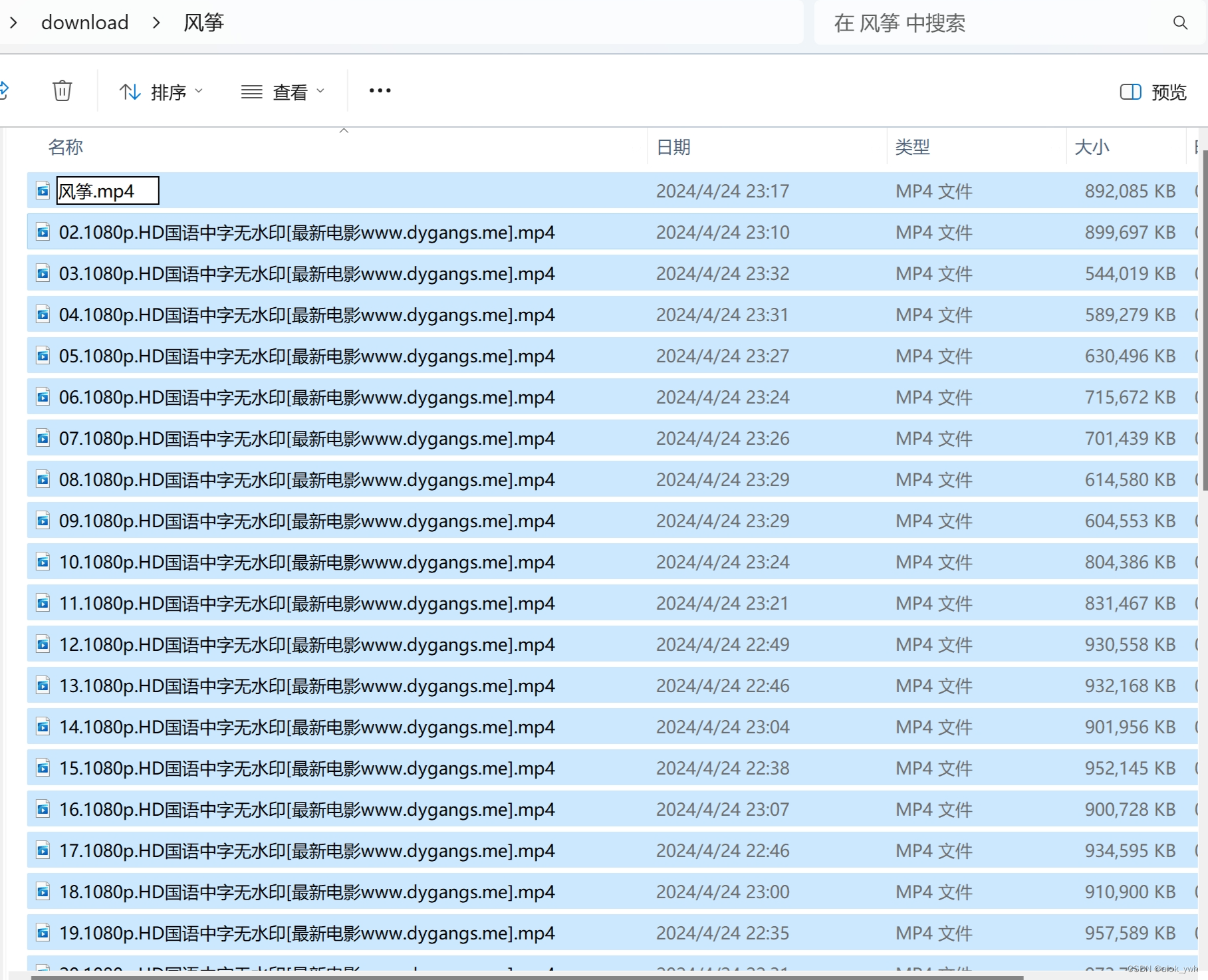This screenshot has width=1208, height=980.
Task: Click the file icon of 15.1080p.HD file
Action: pos(43,768)
